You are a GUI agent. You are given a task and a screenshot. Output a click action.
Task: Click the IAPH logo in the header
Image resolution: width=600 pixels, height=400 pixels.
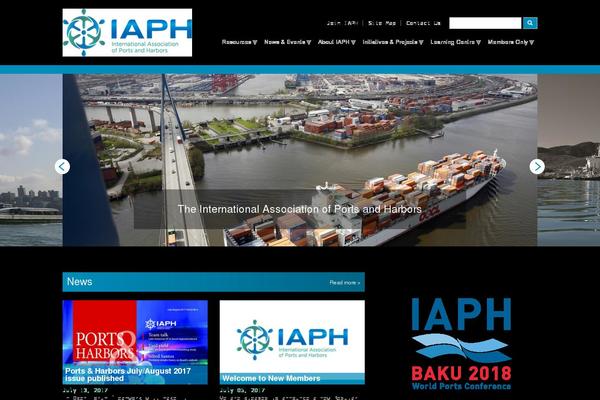127,33
